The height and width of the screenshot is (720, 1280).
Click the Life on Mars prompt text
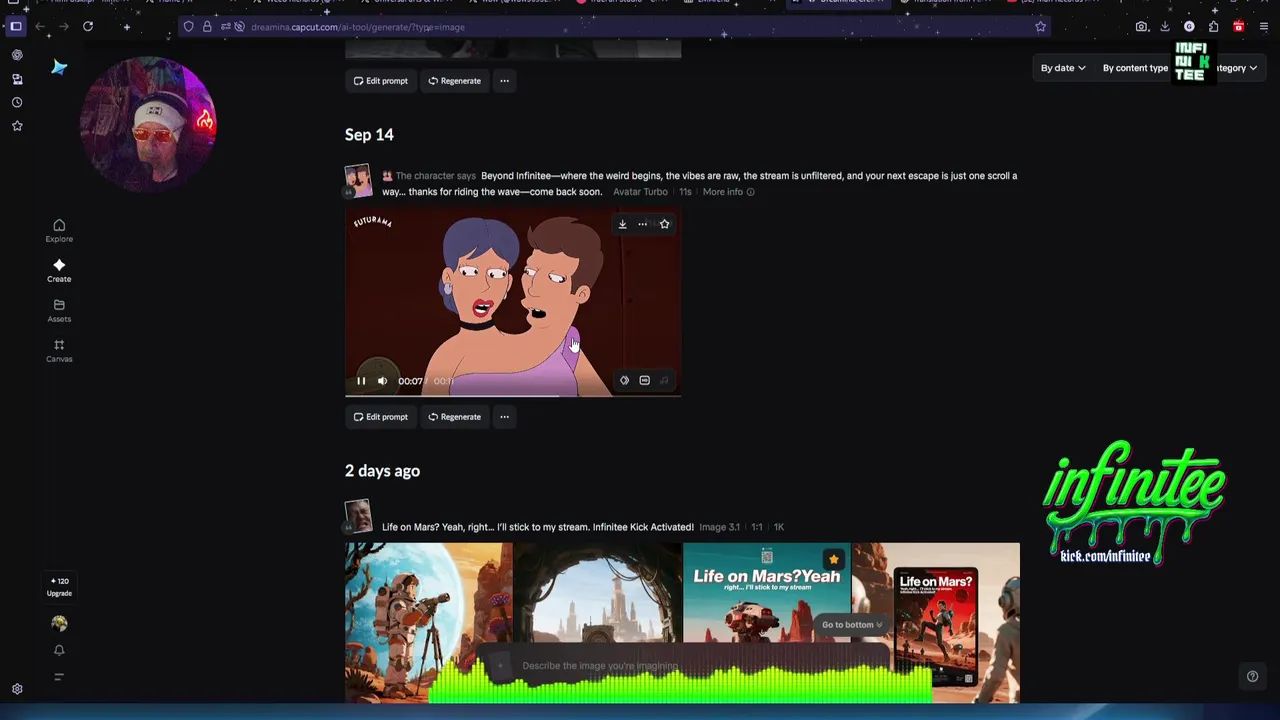click(537, 527)
